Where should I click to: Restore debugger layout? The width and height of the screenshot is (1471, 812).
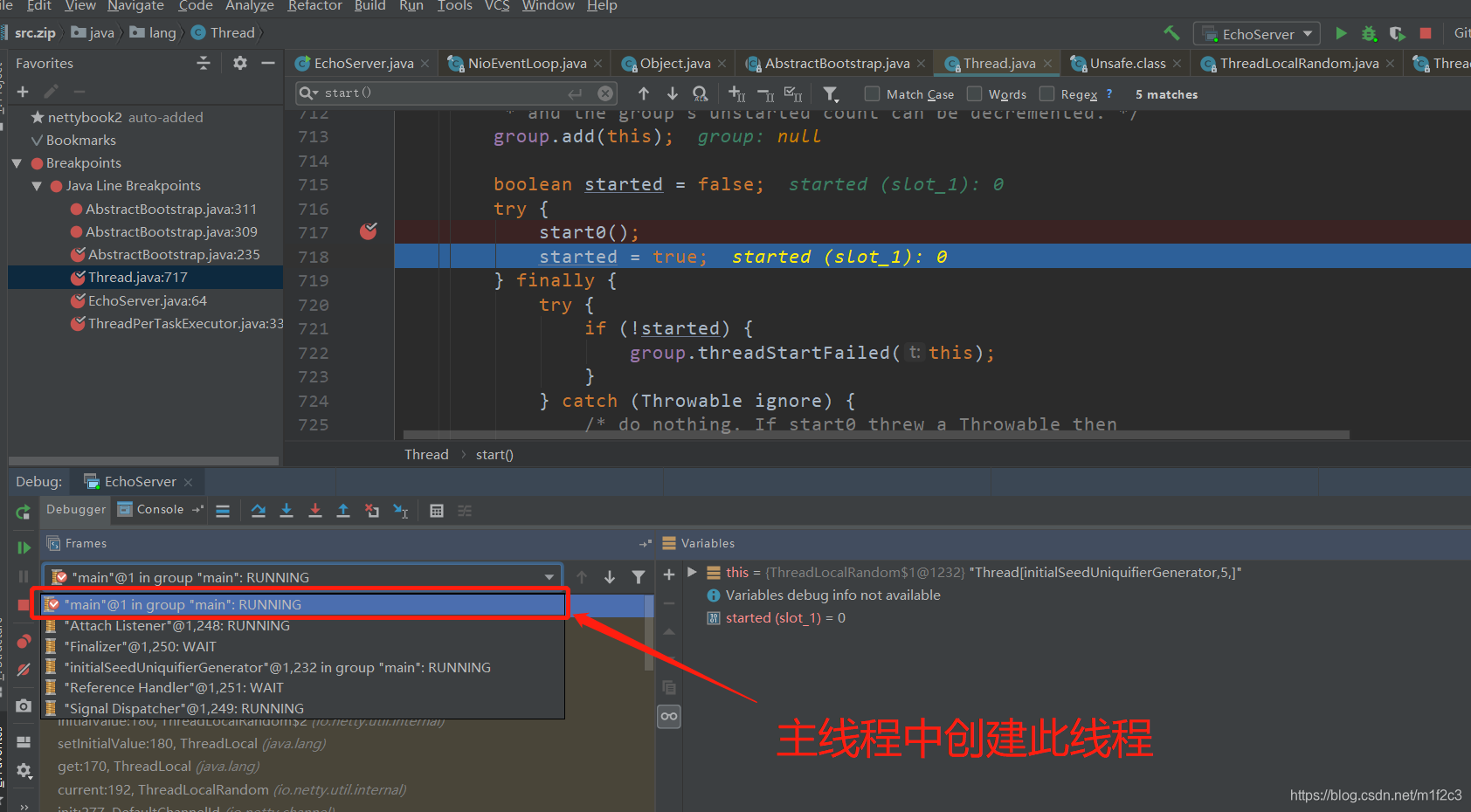click(24, 741)
